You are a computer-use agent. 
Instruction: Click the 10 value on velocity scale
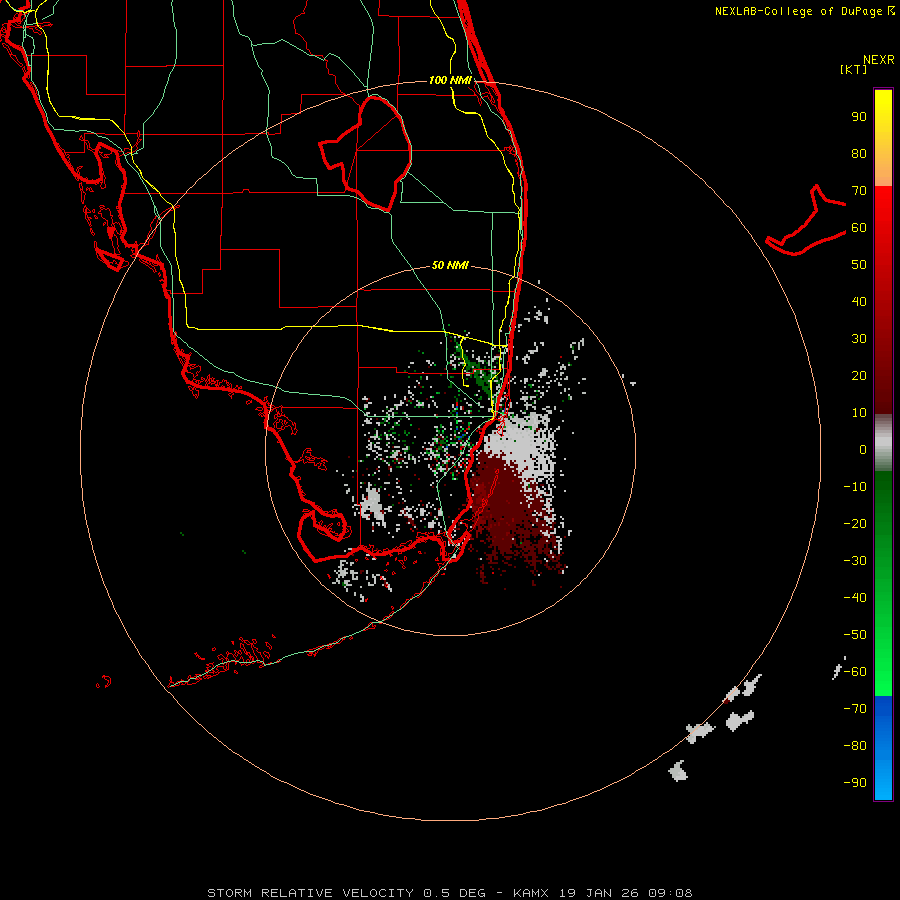click(x=859, y=413)
